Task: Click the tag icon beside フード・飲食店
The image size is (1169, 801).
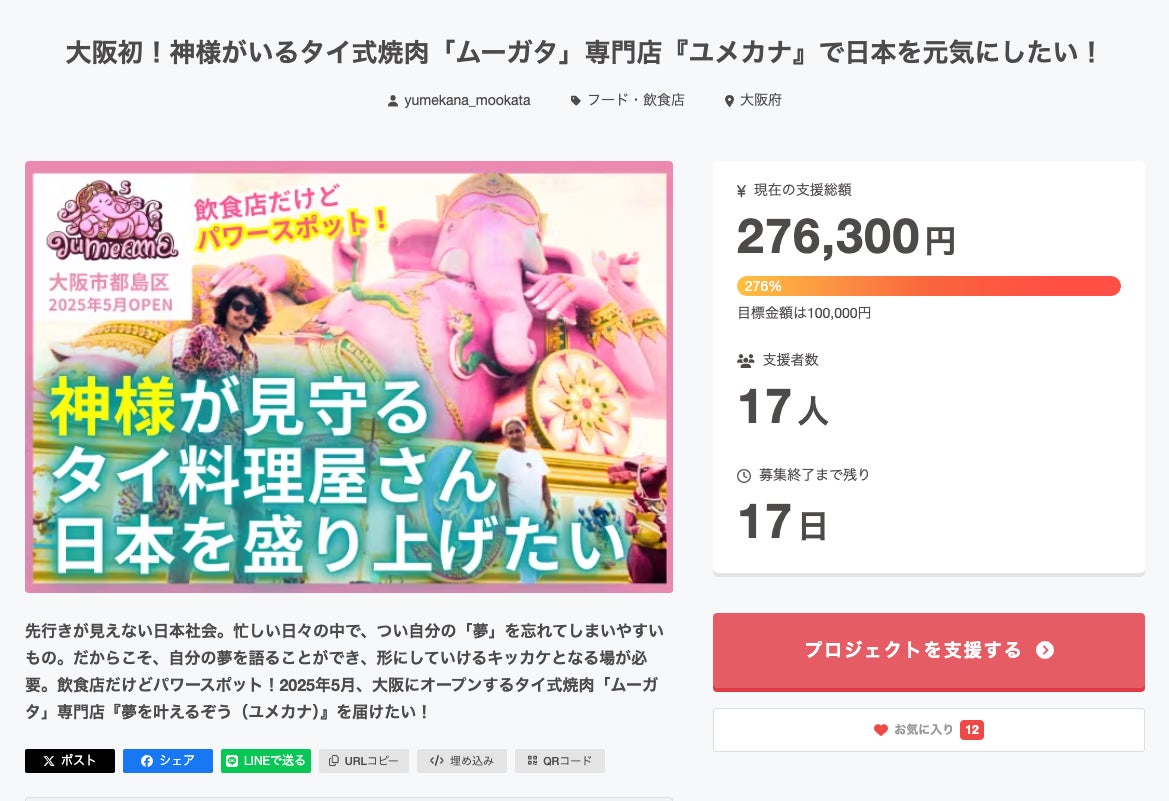Action: 575,101
